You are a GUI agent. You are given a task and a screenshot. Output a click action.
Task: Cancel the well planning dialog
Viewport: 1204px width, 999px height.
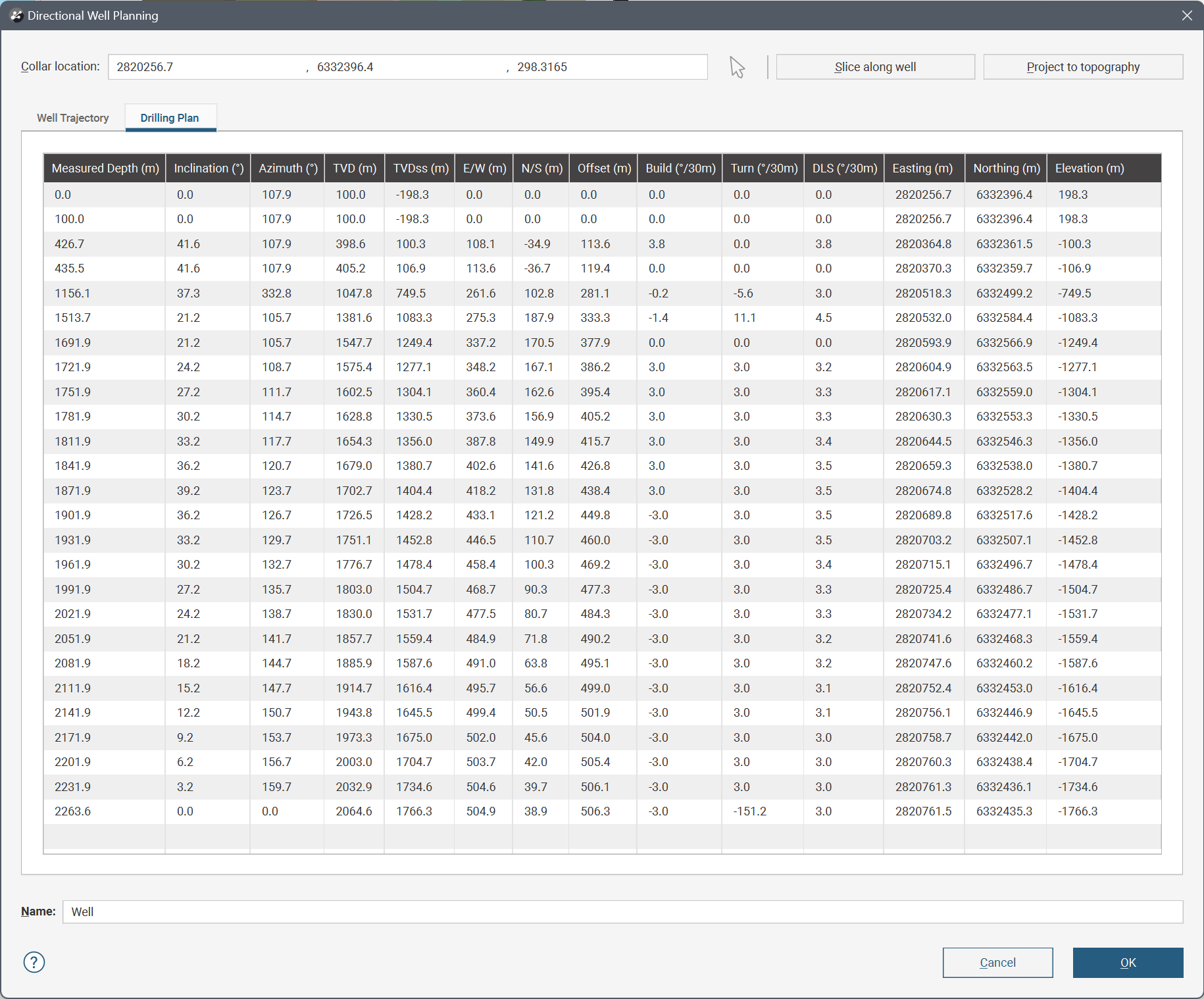(997, 962)
